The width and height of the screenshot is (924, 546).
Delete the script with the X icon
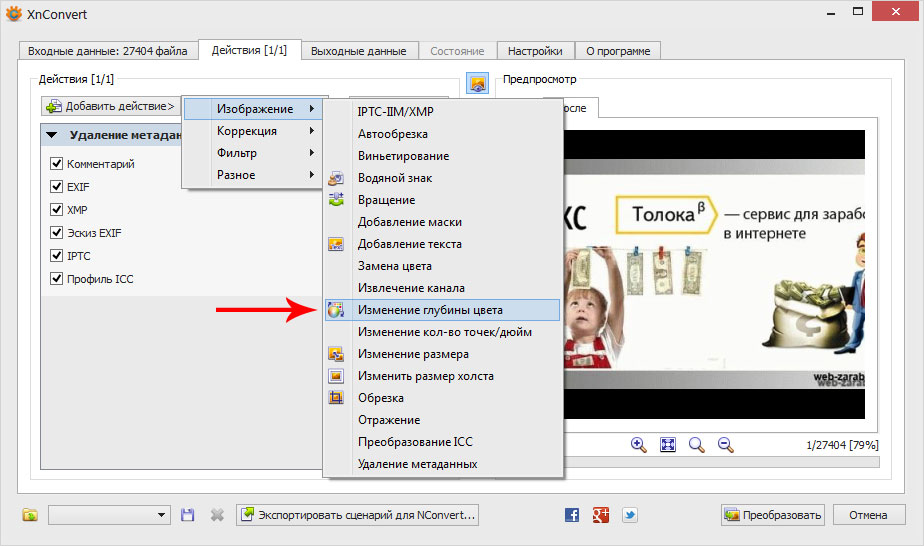coord(217,515)
